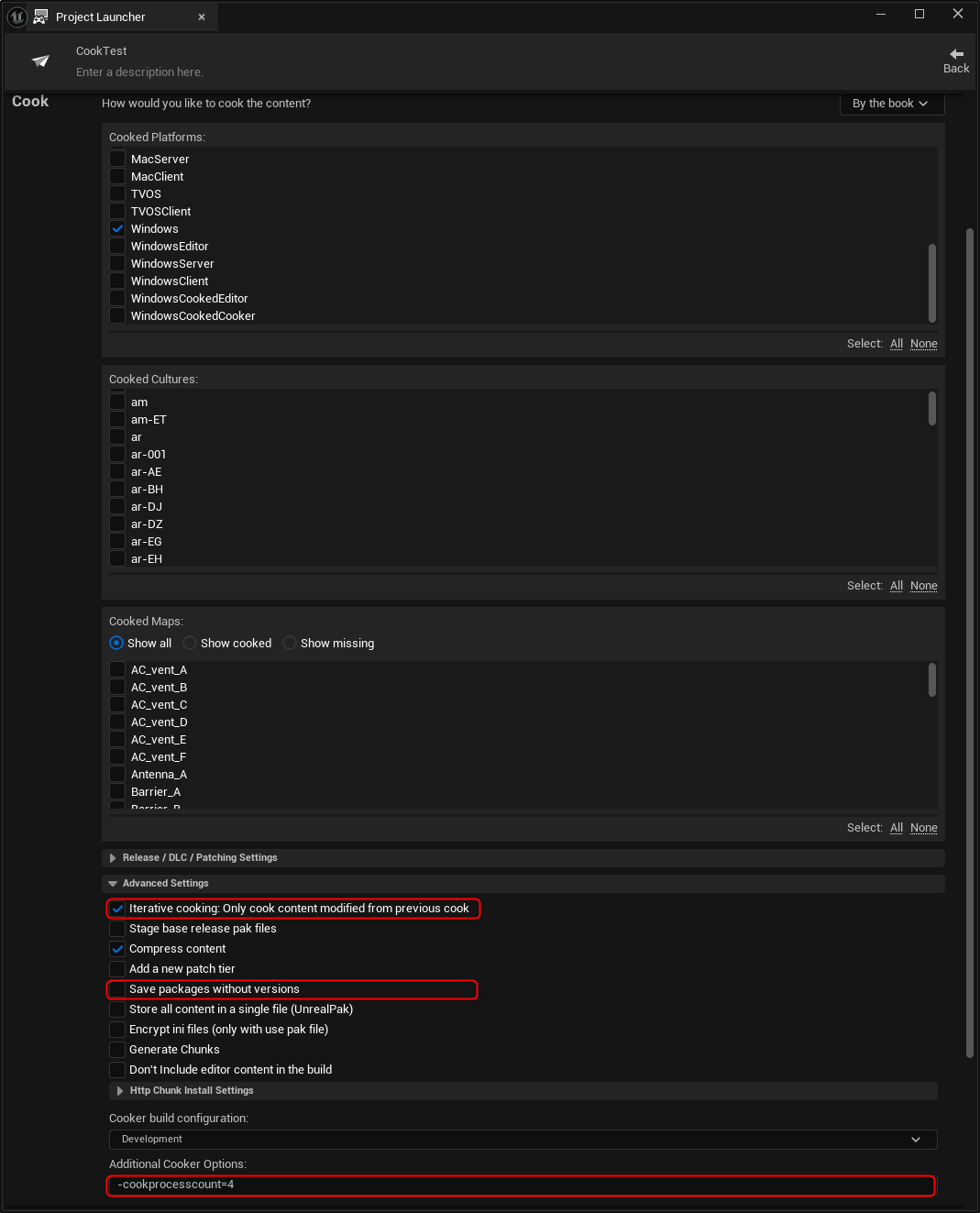Enable Save packages without versions
Screen dimensions: 980x1213
pyautogui.click(x=117, y=989)
